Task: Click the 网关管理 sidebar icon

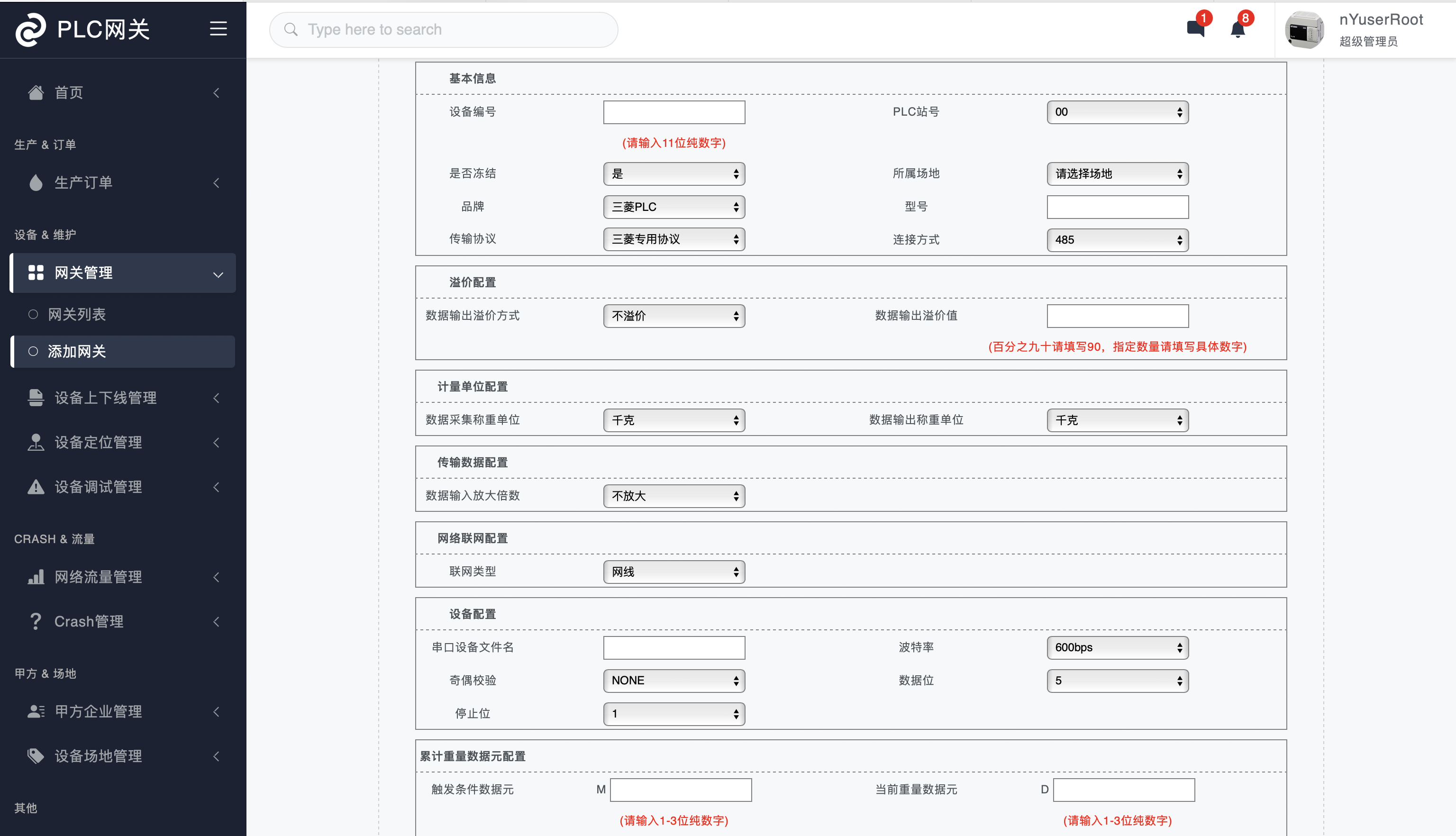Action: point(36,272)
